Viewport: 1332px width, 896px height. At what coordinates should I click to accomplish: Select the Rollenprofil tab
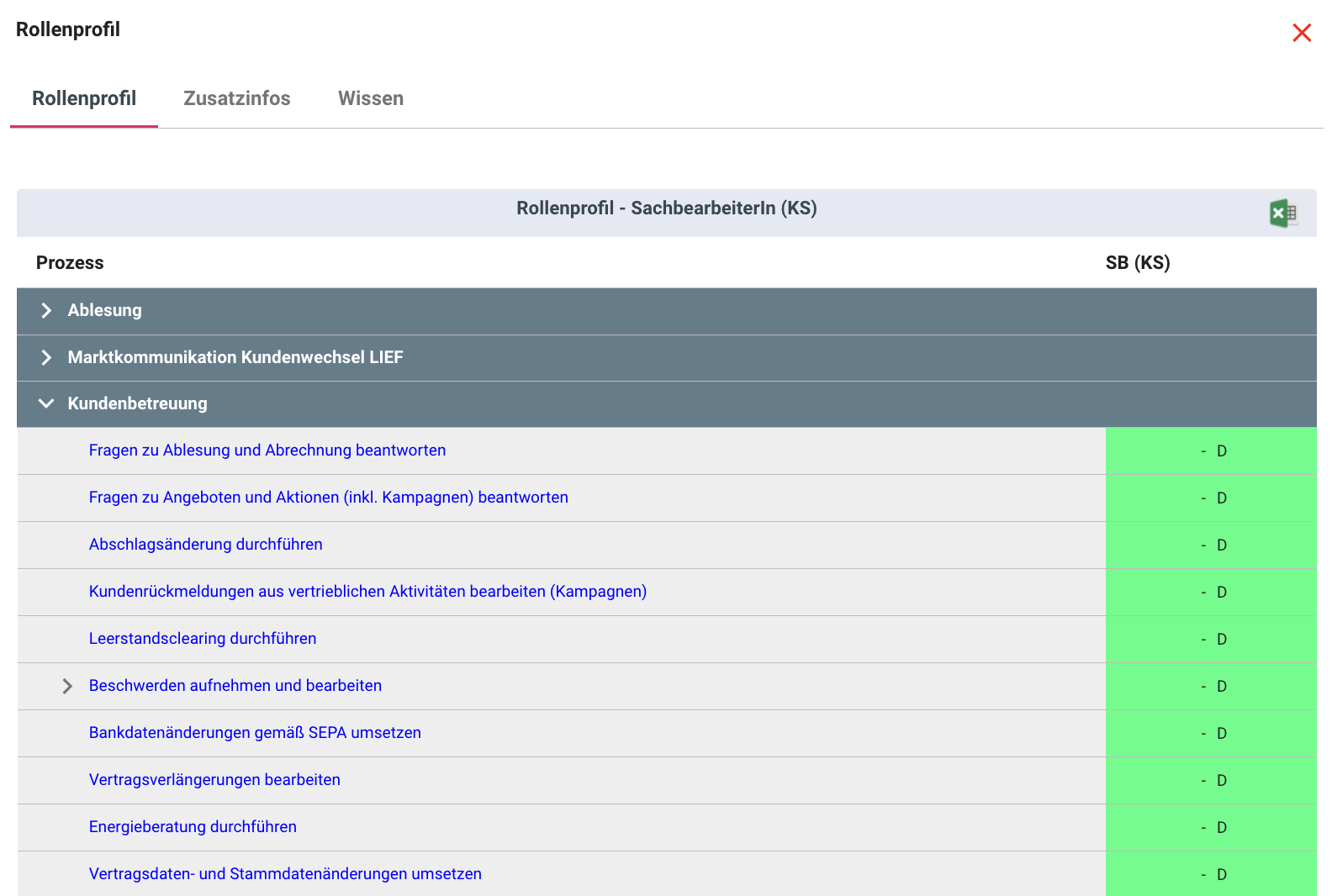[x=84, y=98]
